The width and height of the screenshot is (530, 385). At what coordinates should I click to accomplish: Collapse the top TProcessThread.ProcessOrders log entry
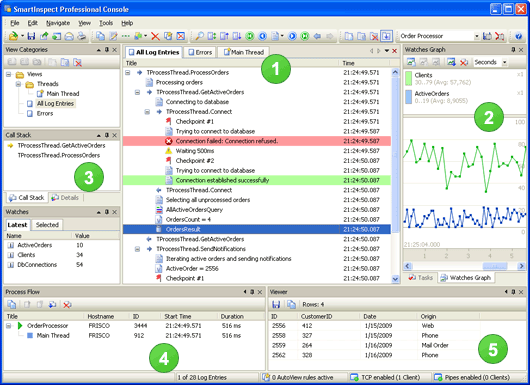(x=128, y=73)
